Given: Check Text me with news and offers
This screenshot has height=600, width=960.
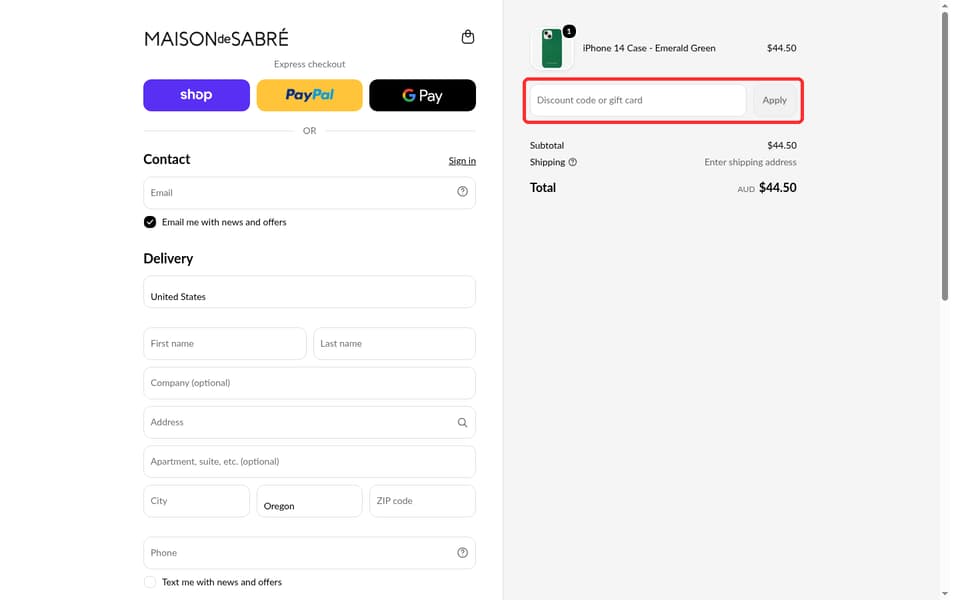Looking at the screenshot, I should coord(150,582).
